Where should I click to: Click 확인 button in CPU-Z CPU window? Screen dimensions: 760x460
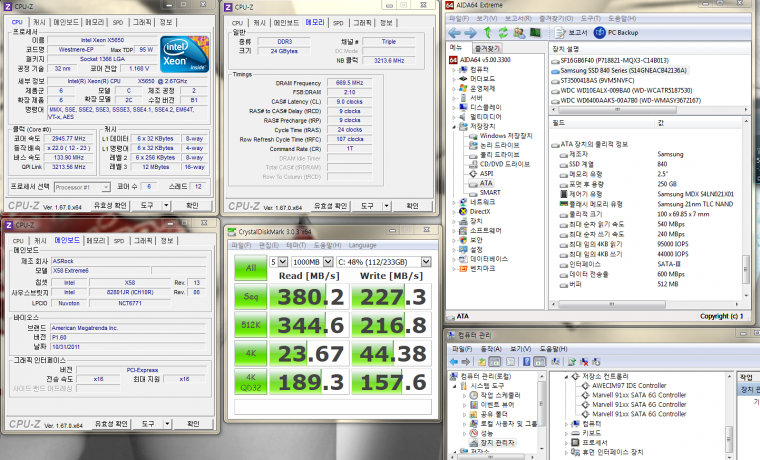(192, 206)
